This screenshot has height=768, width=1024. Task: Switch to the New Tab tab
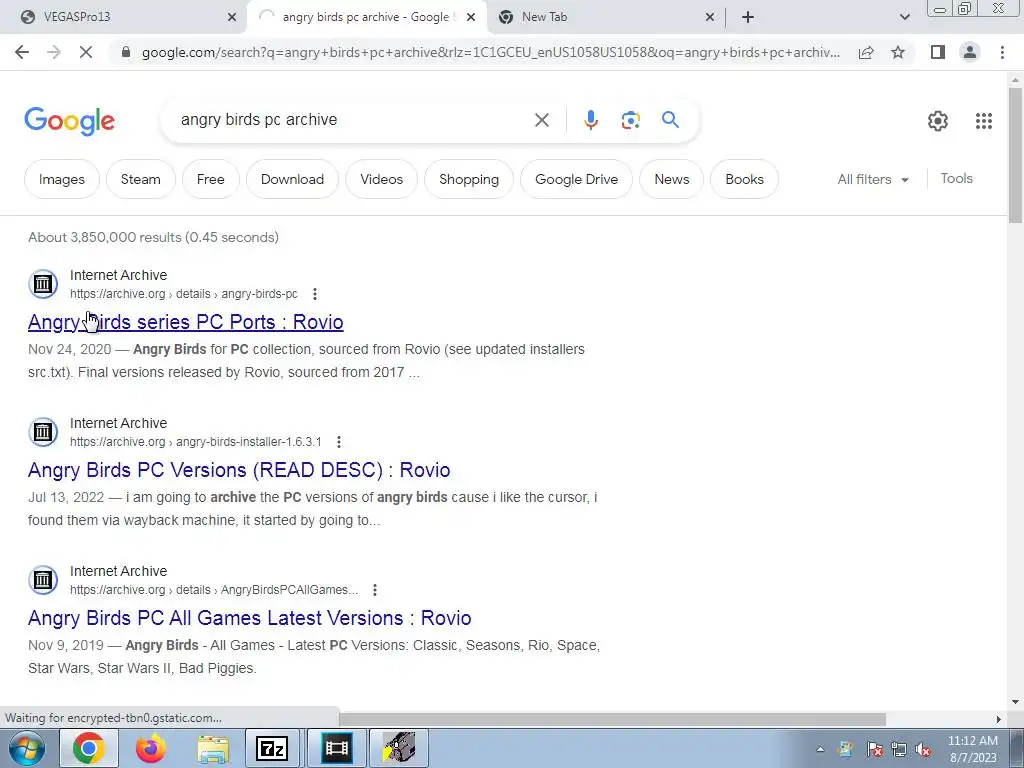pos(606,17)
